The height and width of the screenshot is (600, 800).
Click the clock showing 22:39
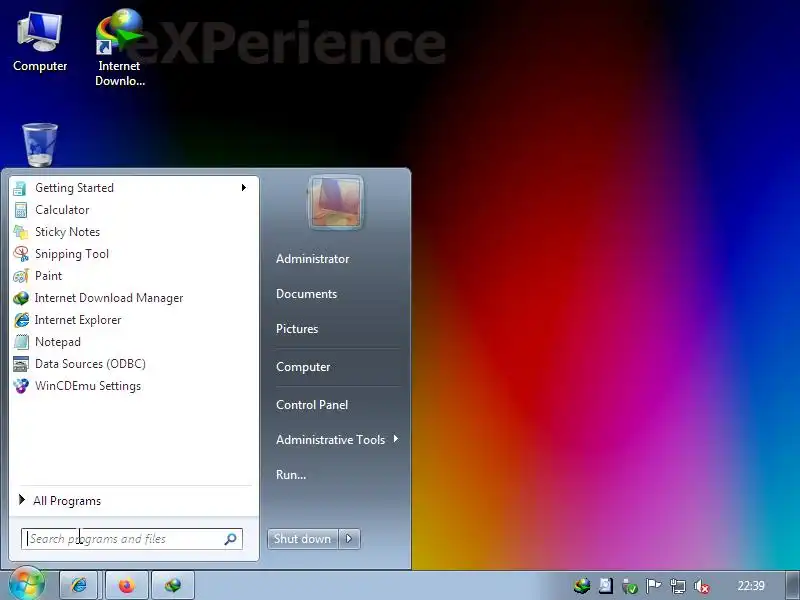tap(751, 586)
